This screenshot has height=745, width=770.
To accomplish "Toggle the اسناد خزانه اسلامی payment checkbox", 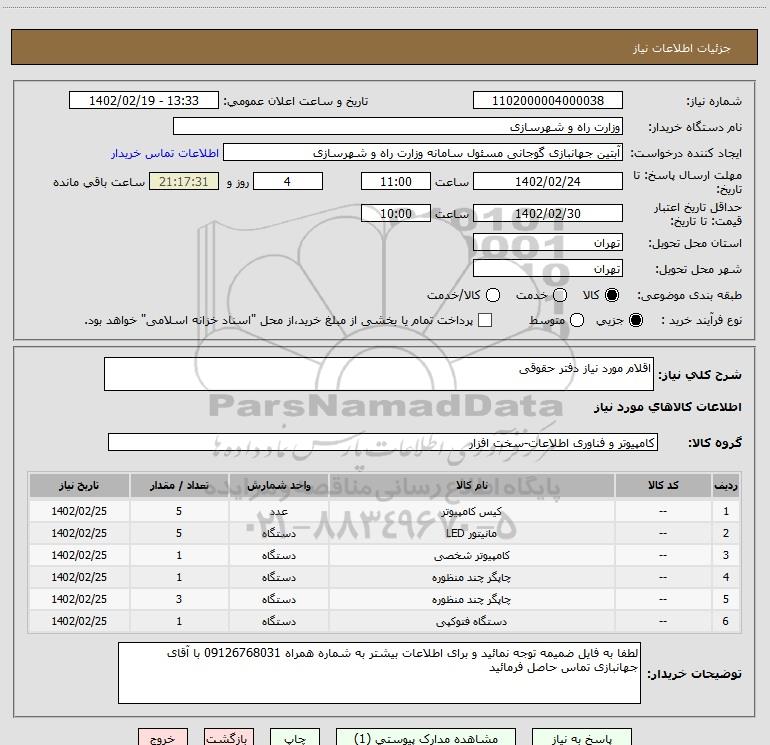I will (485, 320).
